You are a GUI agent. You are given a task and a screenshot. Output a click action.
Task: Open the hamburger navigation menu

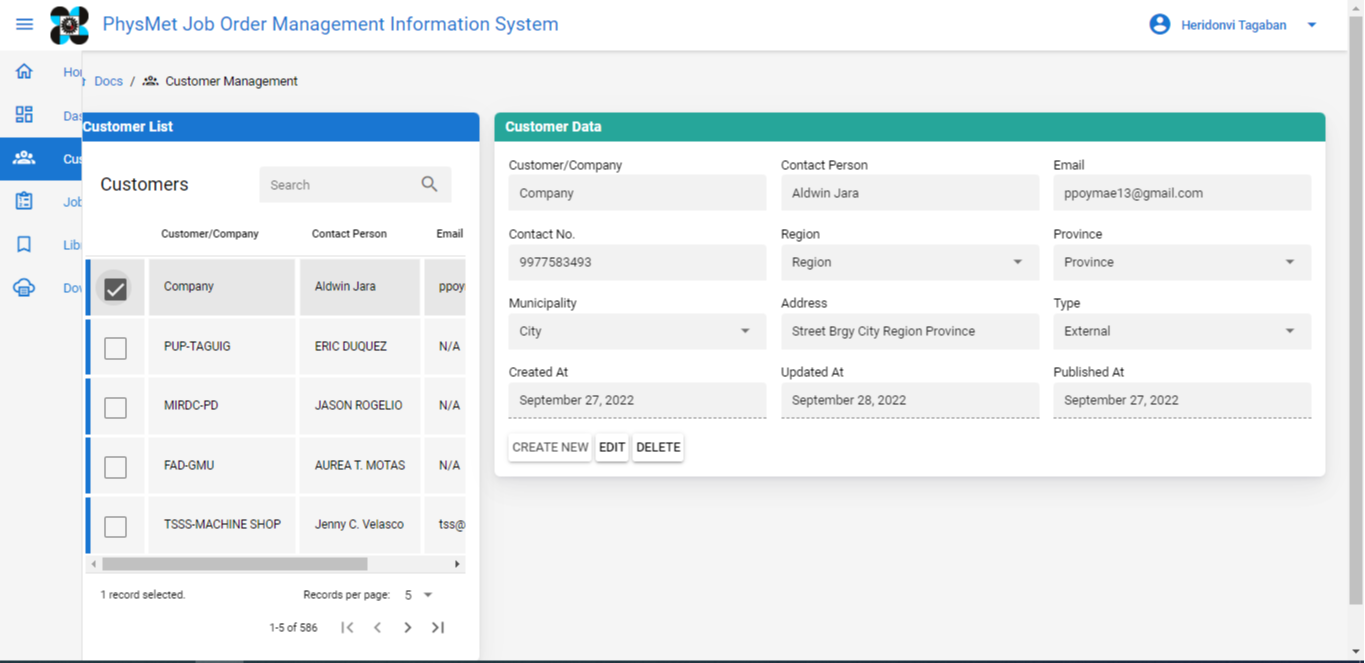pos(23,24)
